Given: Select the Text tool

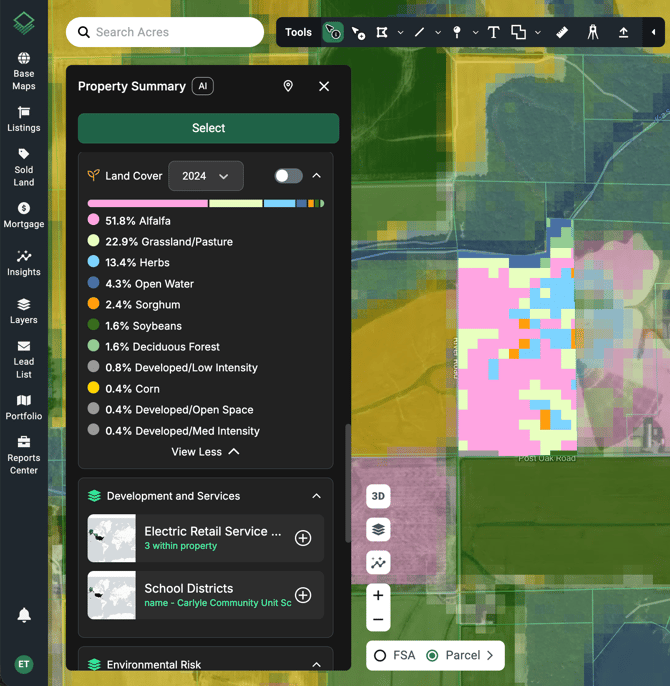Looking at the screenshot, I should 494,32.
